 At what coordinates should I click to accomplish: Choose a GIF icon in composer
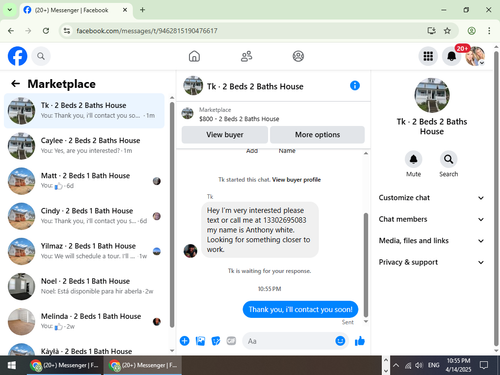coord(231,341)
